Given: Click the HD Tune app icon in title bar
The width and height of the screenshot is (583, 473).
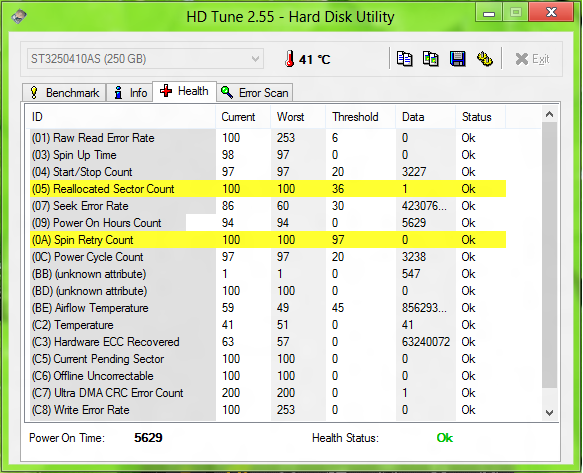Looking at the screenshot, I should tap(19, 16).
